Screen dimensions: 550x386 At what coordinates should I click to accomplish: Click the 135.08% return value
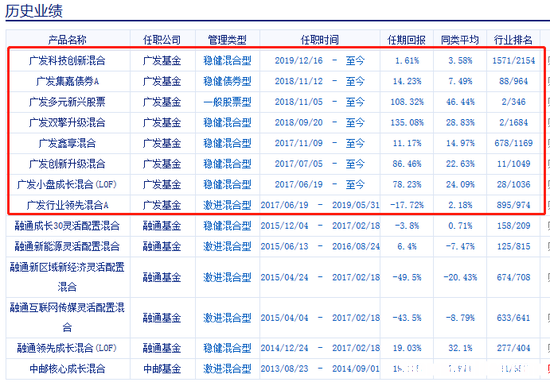407,122
